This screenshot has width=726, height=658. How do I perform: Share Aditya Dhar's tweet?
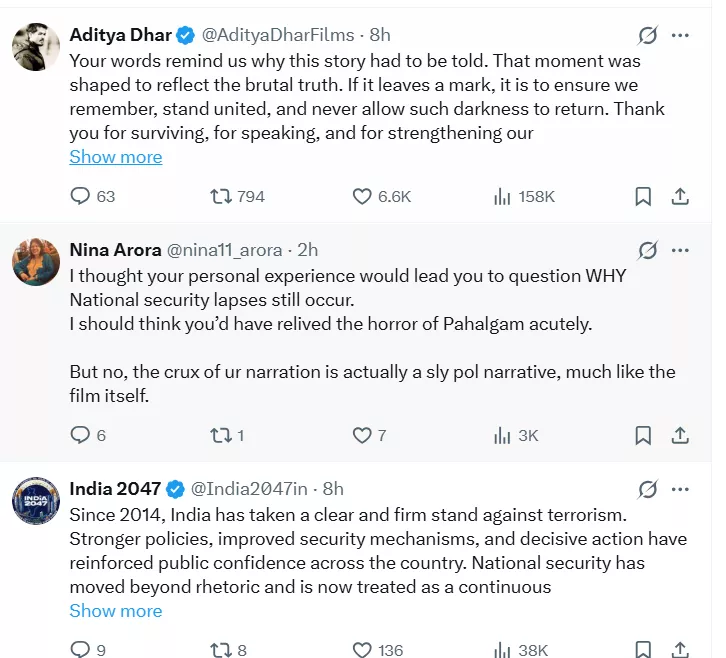[x=679, y=196]
